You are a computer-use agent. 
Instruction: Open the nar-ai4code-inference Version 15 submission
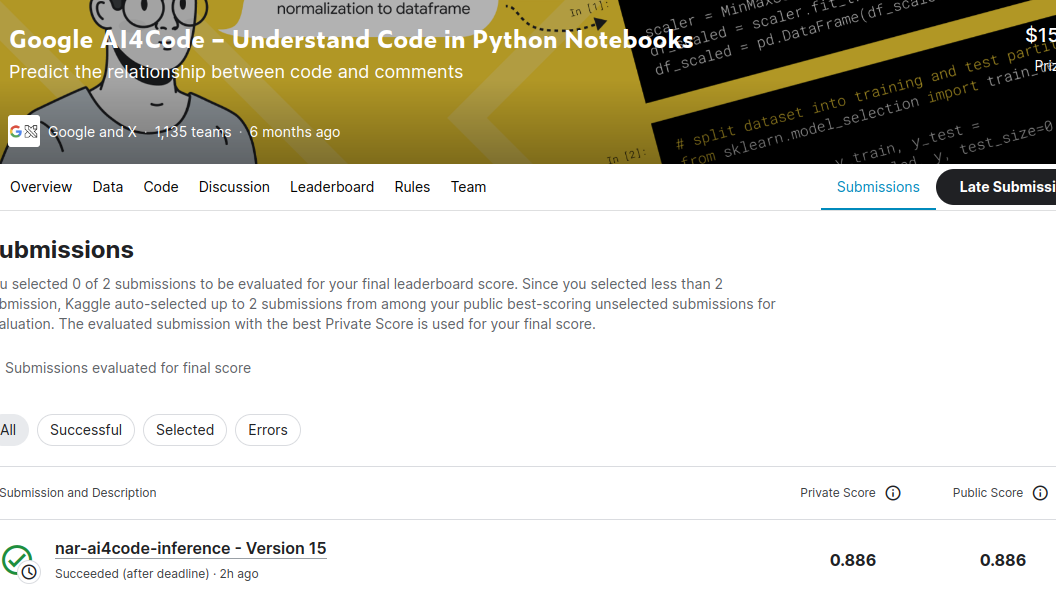pyautogui.click(x=190, y=548)
